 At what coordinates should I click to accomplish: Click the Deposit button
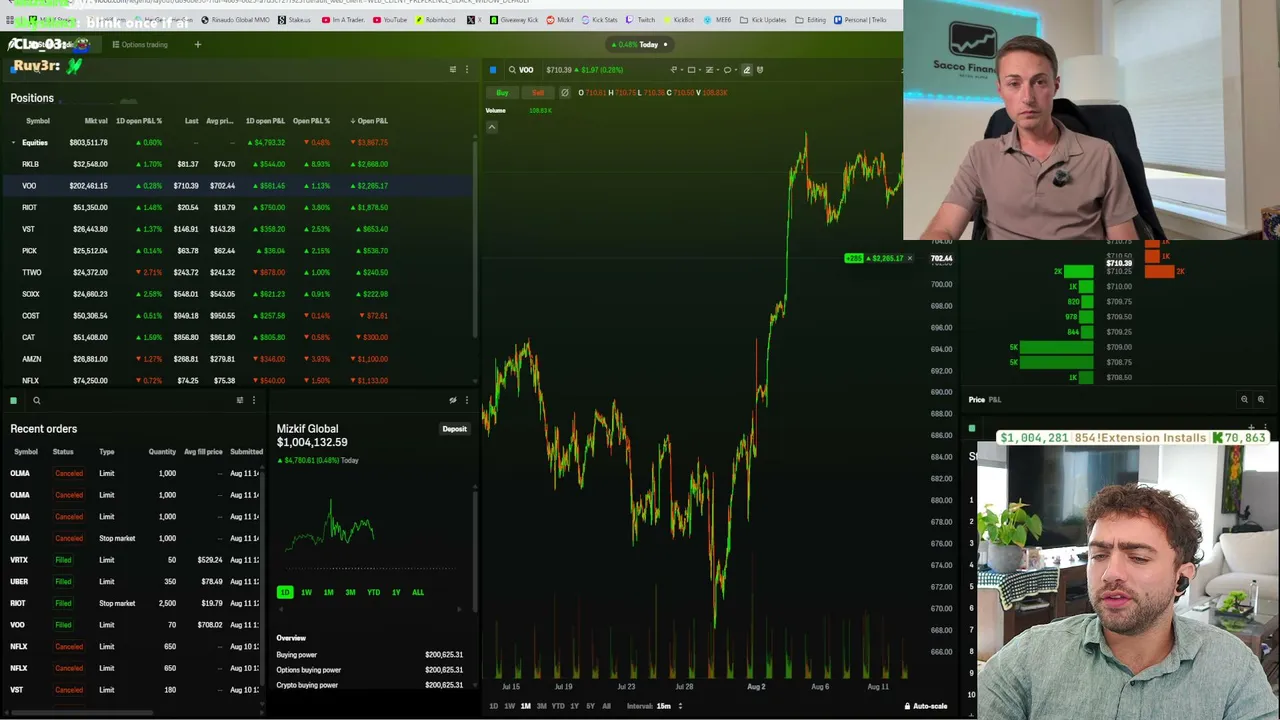455,429
